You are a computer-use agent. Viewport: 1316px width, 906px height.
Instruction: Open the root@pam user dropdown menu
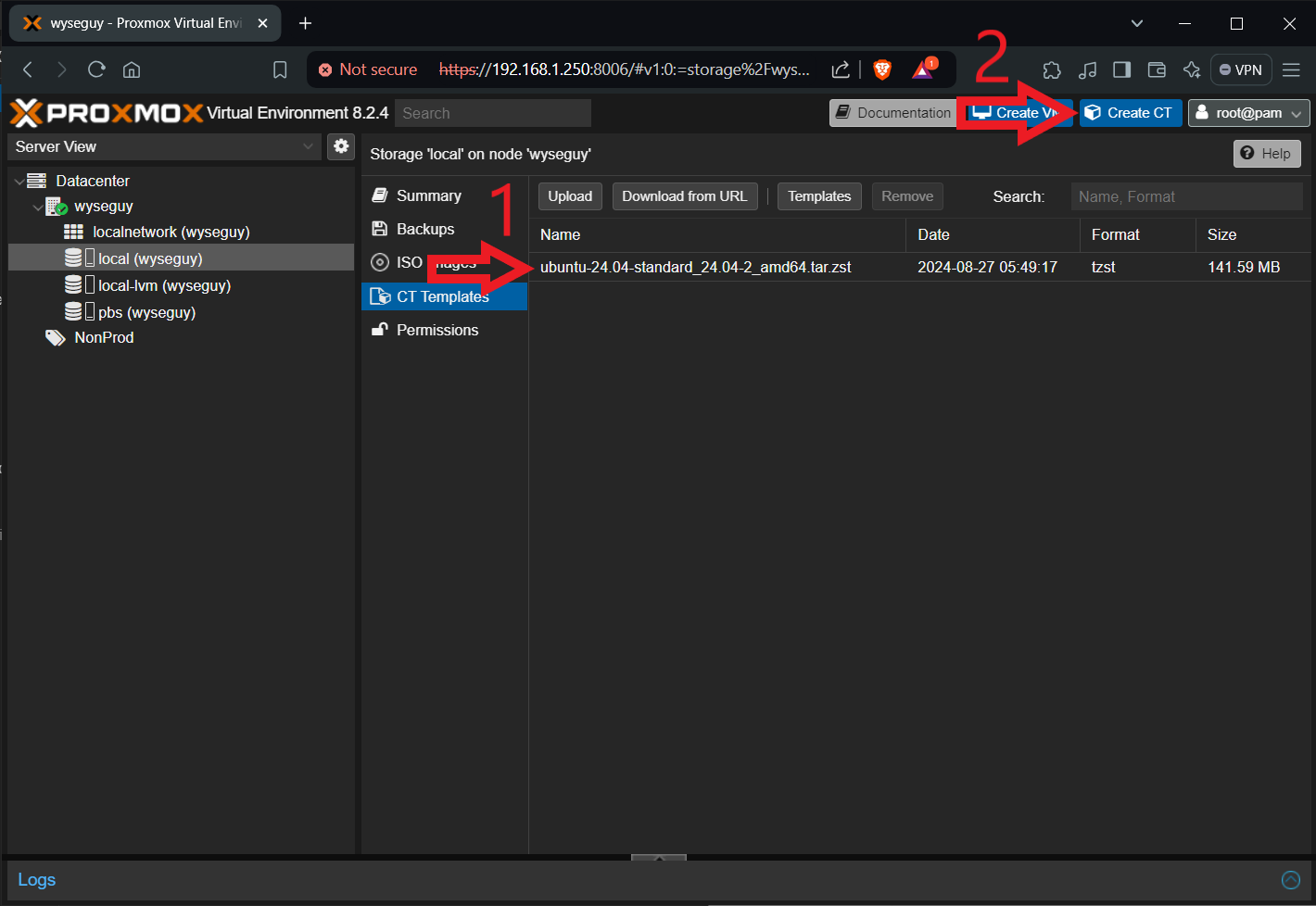pyautogui.click(x=1296, y=113)
